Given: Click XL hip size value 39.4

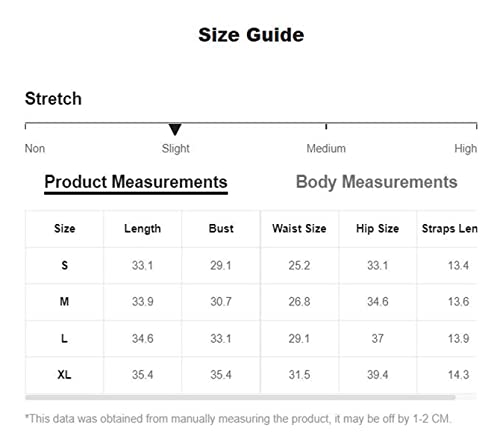Looking at the screenshot, I should [377, 375].
